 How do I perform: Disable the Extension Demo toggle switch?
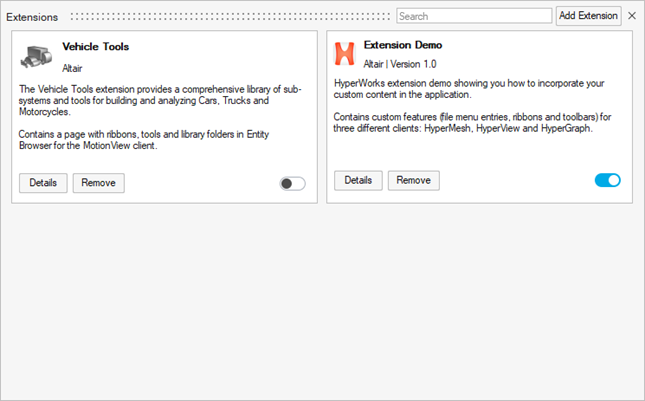607,180
